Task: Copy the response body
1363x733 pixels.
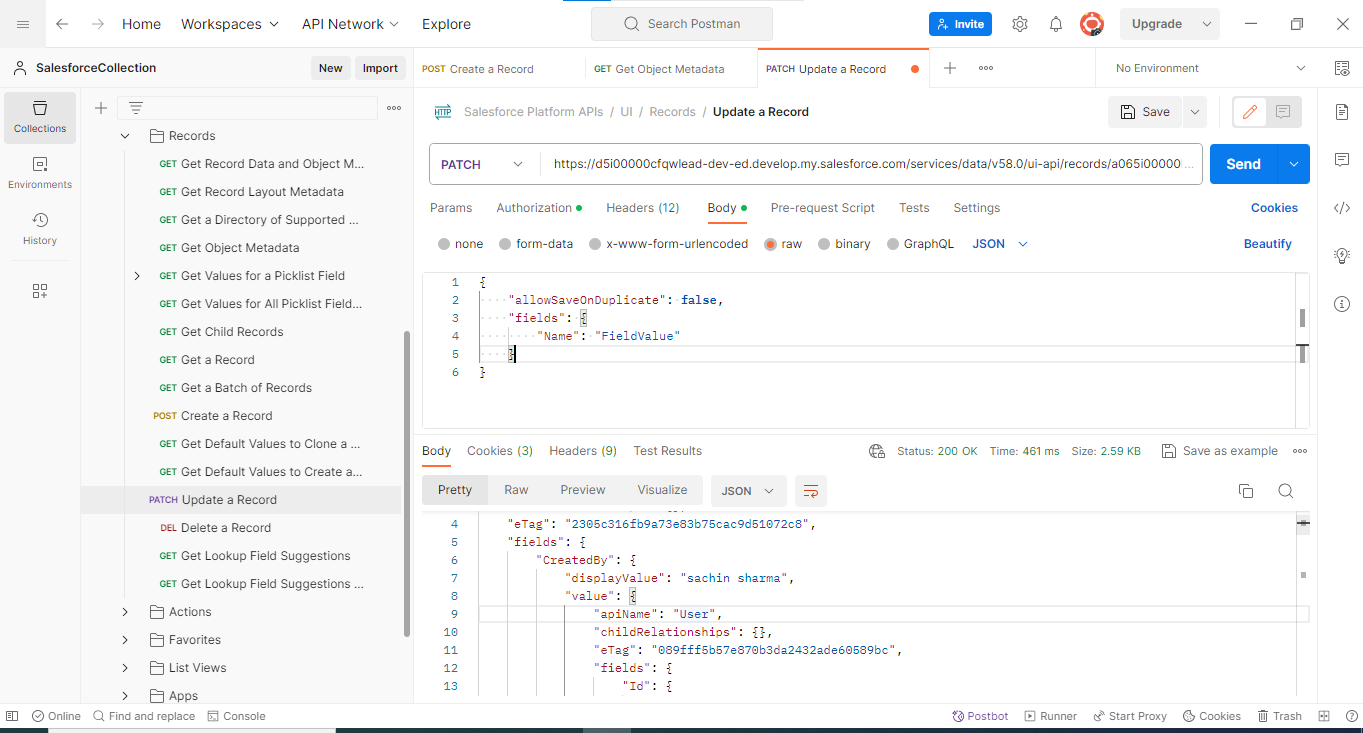Action: pyautogui.click(x=1246, y=491)
